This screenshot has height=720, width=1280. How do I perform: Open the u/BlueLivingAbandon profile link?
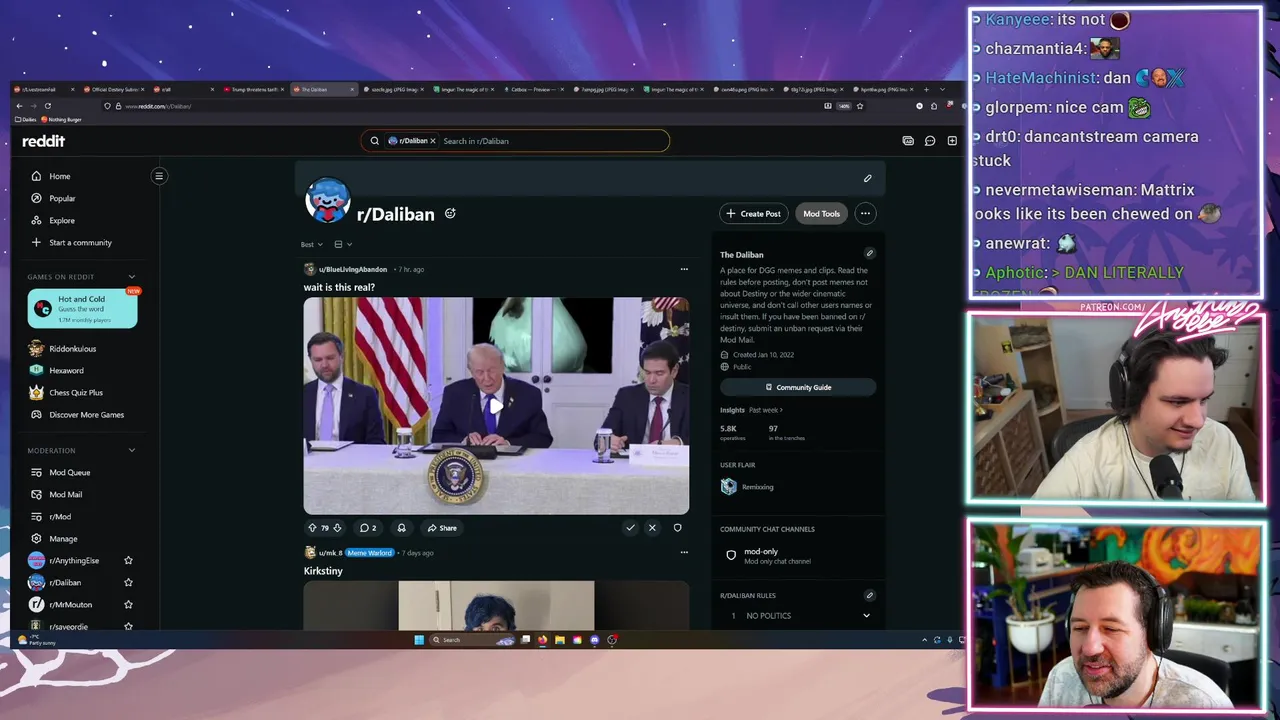(353, 269)
